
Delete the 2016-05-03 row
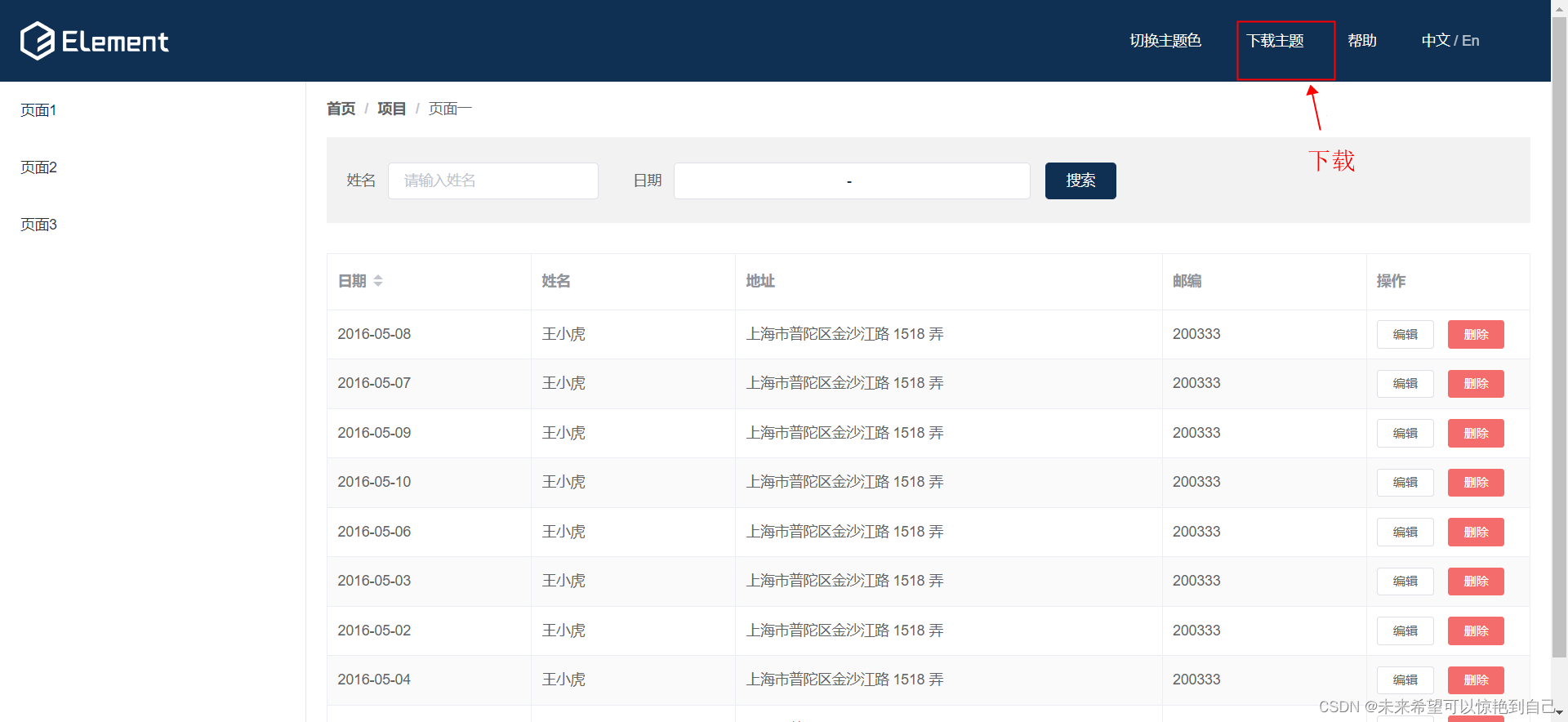click(1476, 582)
